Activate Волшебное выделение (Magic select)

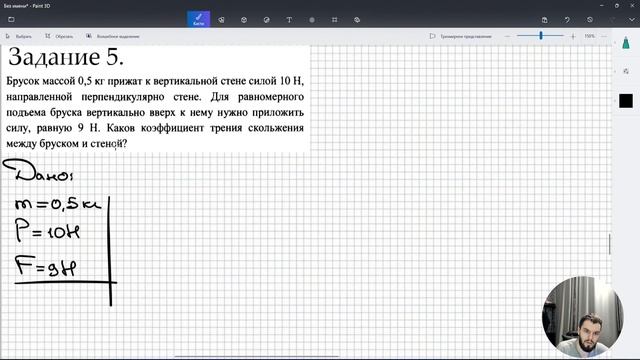(113, 36)
